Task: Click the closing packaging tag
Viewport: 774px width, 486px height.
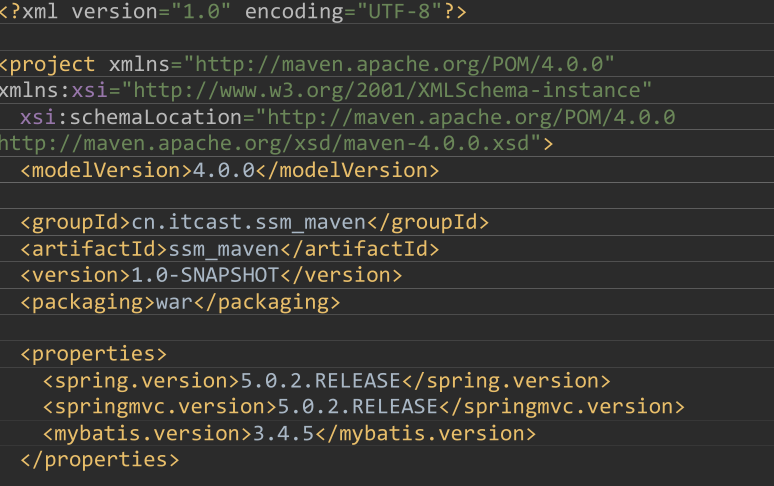Action: (267, 302)
